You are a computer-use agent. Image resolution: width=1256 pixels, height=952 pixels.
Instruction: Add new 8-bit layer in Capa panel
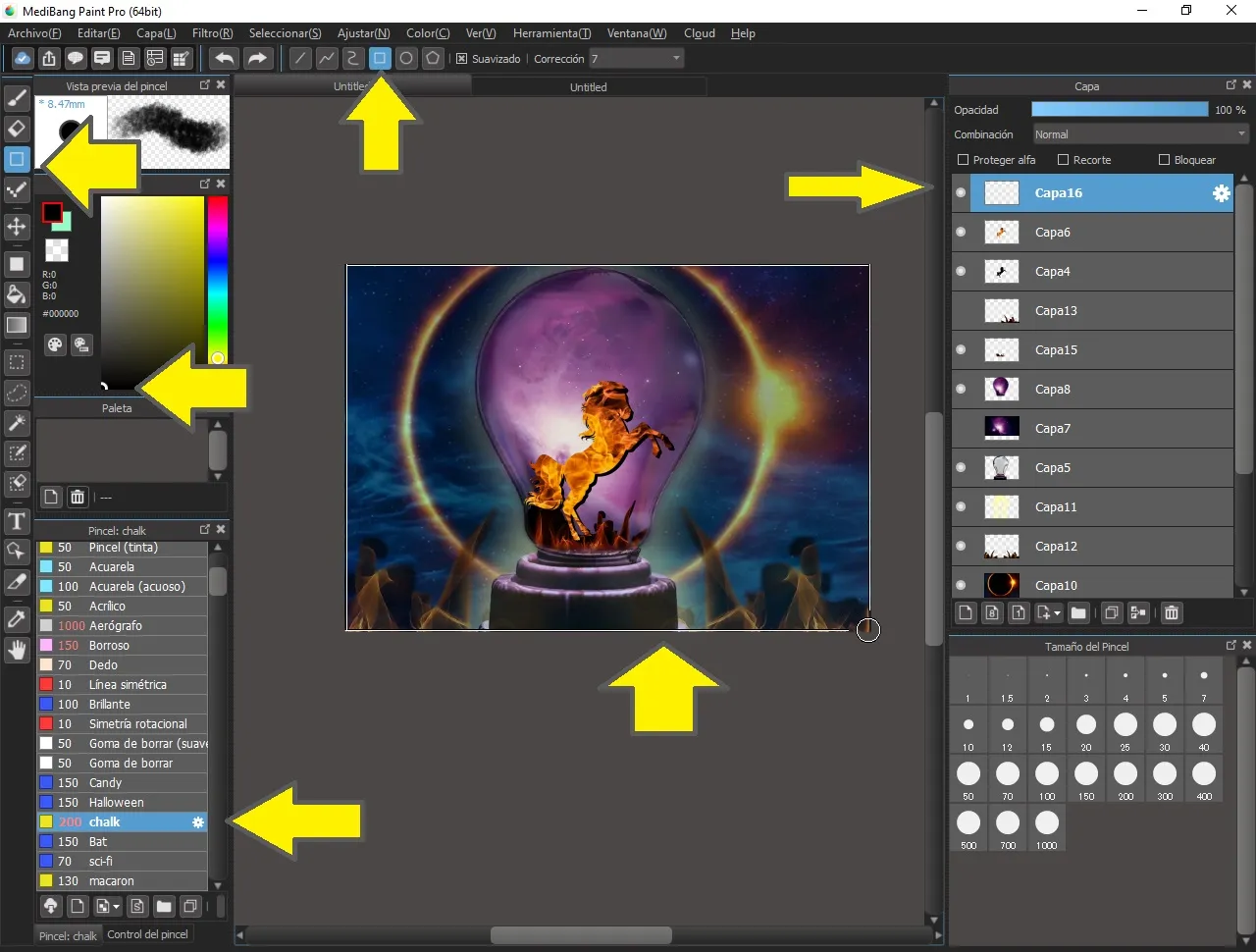[992, 613]
